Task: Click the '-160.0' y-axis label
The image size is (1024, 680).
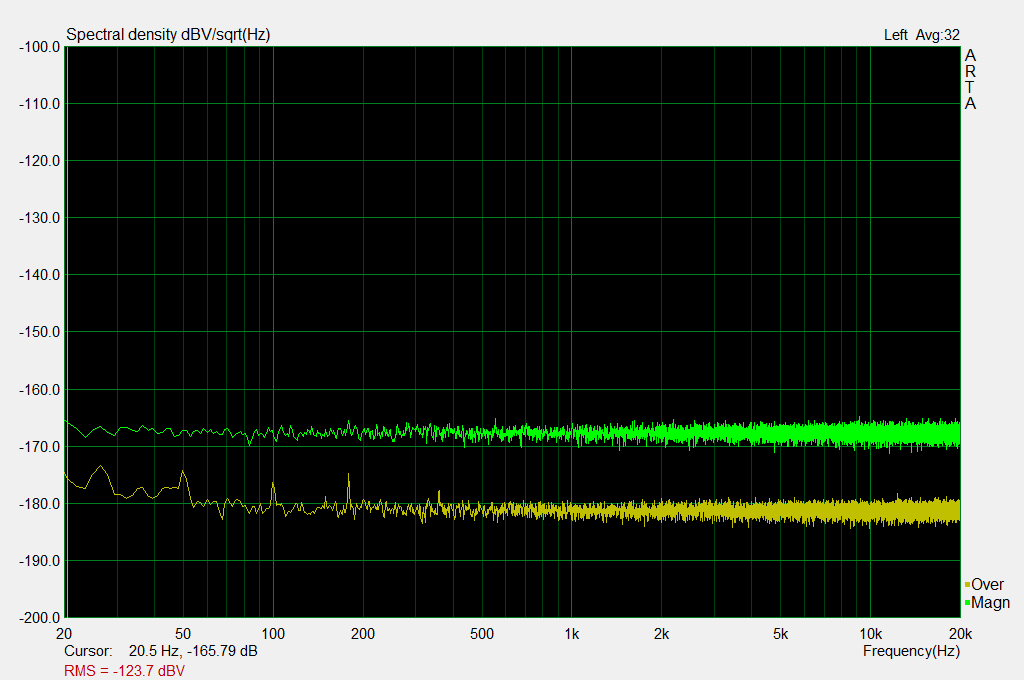Action: tap(39, 390)
